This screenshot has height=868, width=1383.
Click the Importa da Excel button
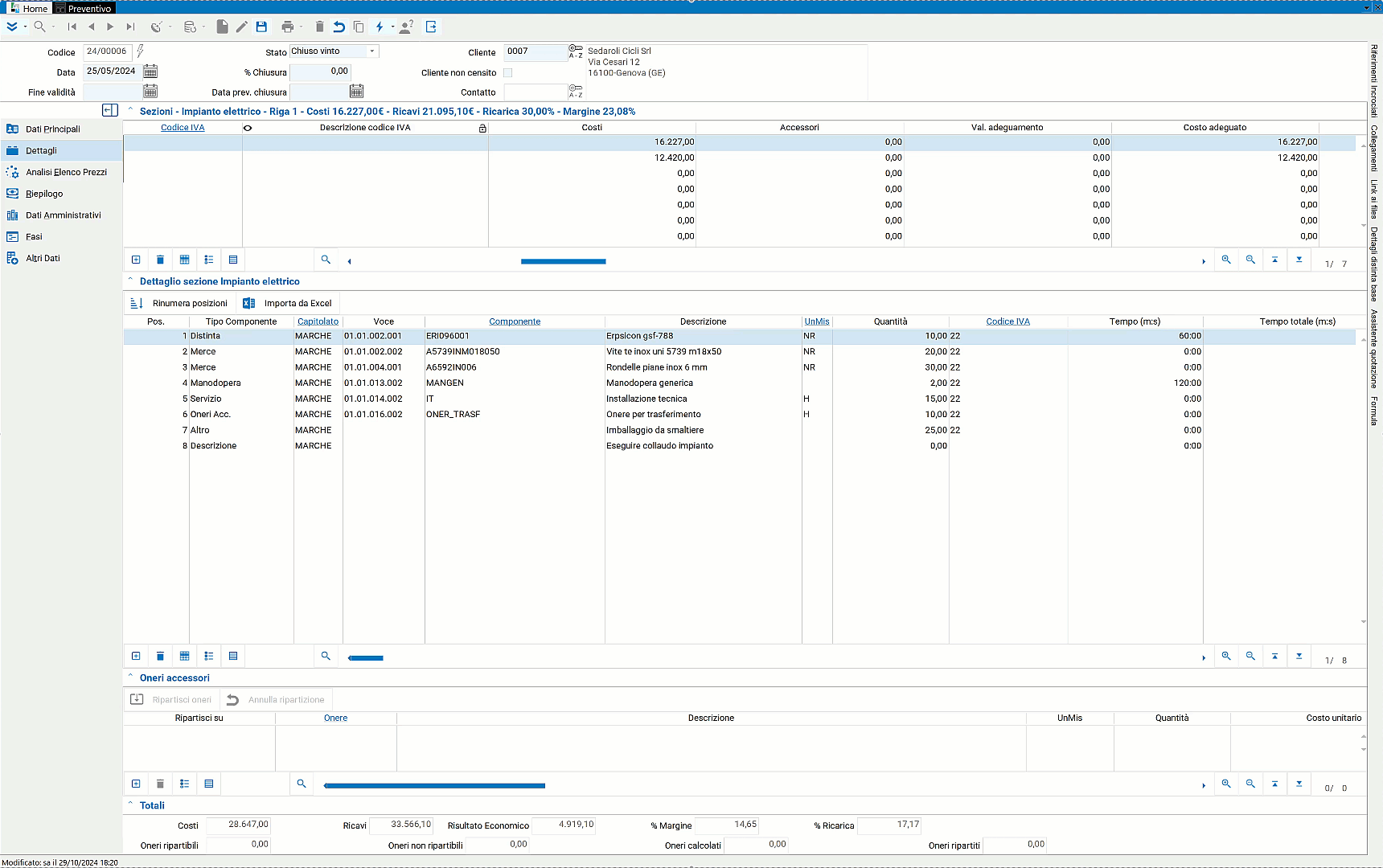tap(288, 303)
